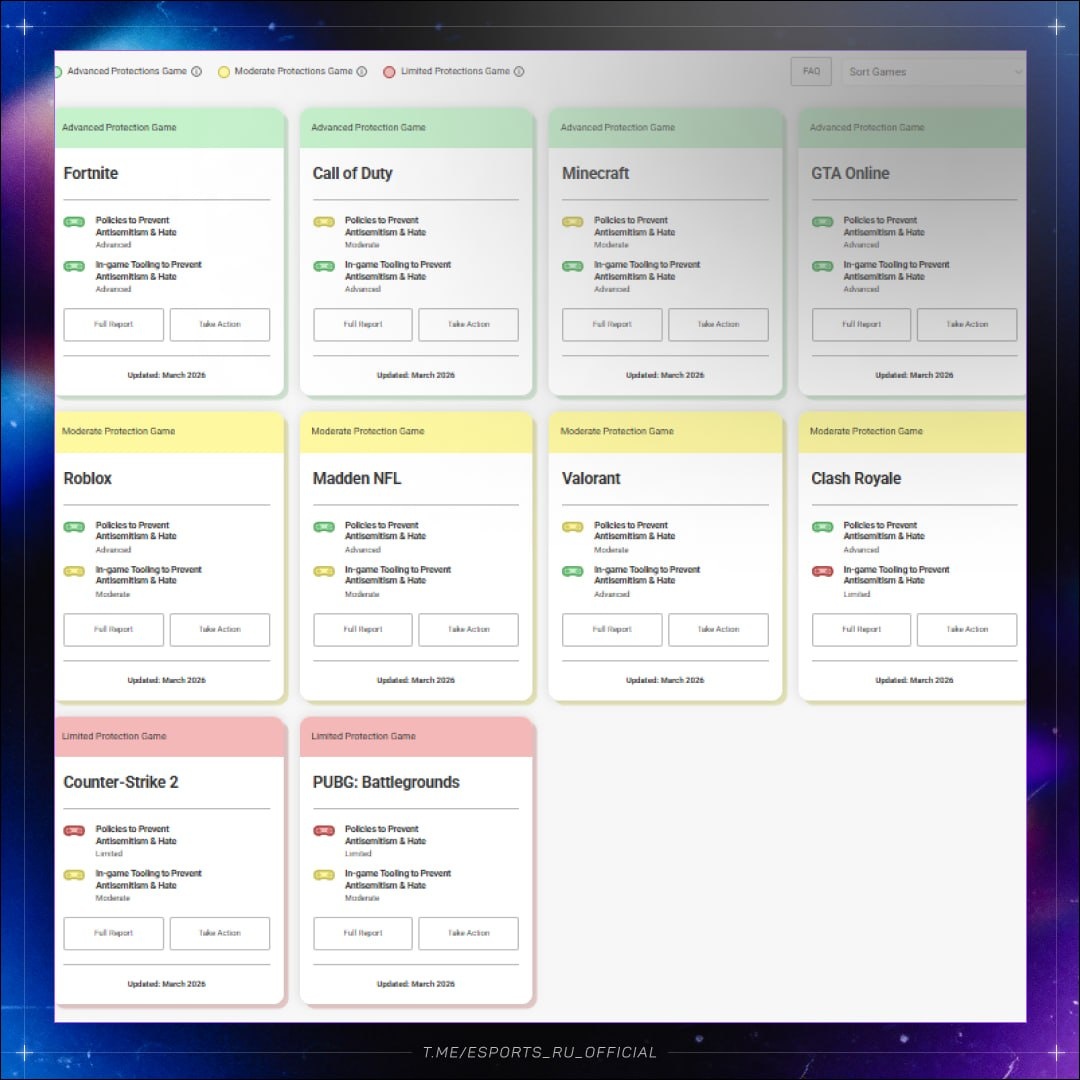Click Counter-Strike 2 policies red controller icon
The image size is (1080, 1080).
pos(74,831)
